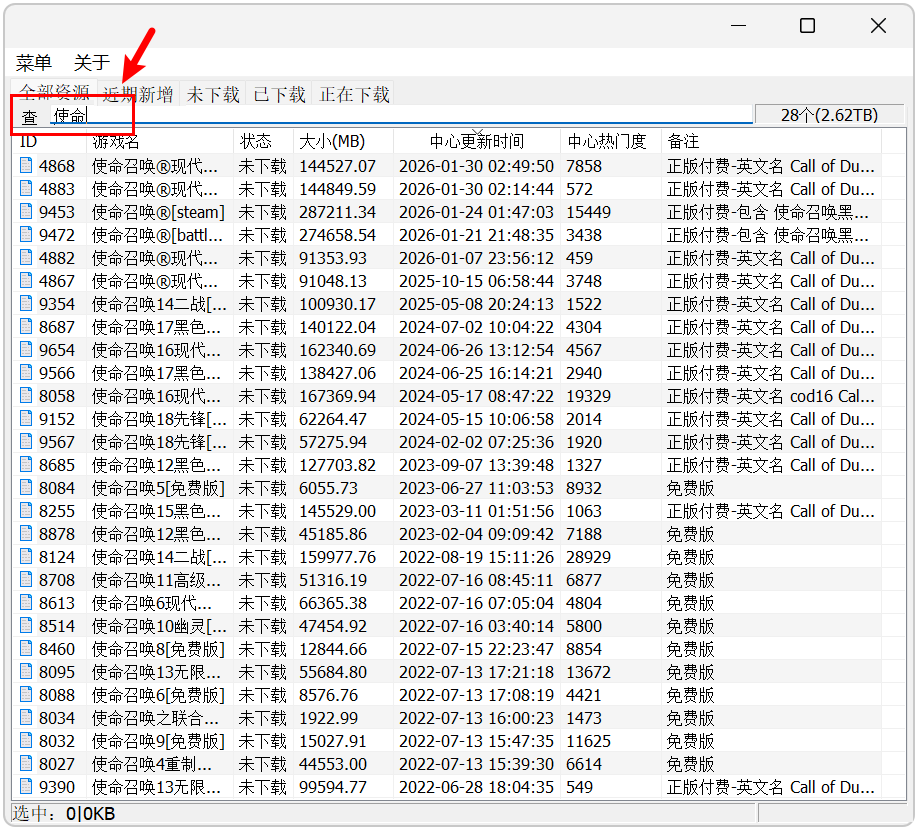Click the file icon for ID 4882
Screen dimensions: 916x829
26,258
